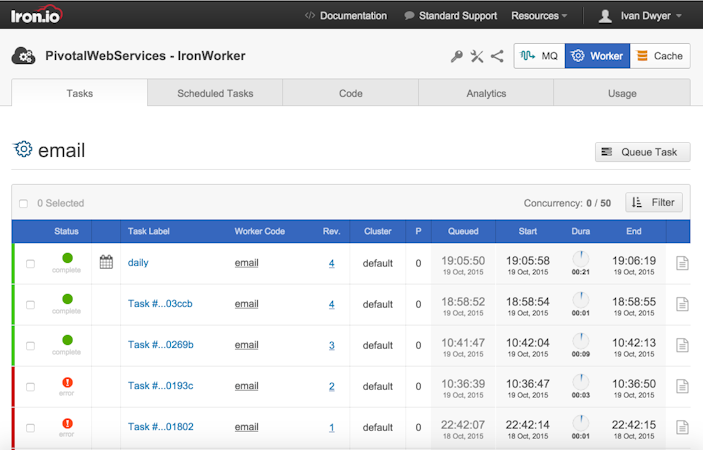Switch to the MQ product
Image resolution: width=703 pixels, height=450 pixels.
539,56
